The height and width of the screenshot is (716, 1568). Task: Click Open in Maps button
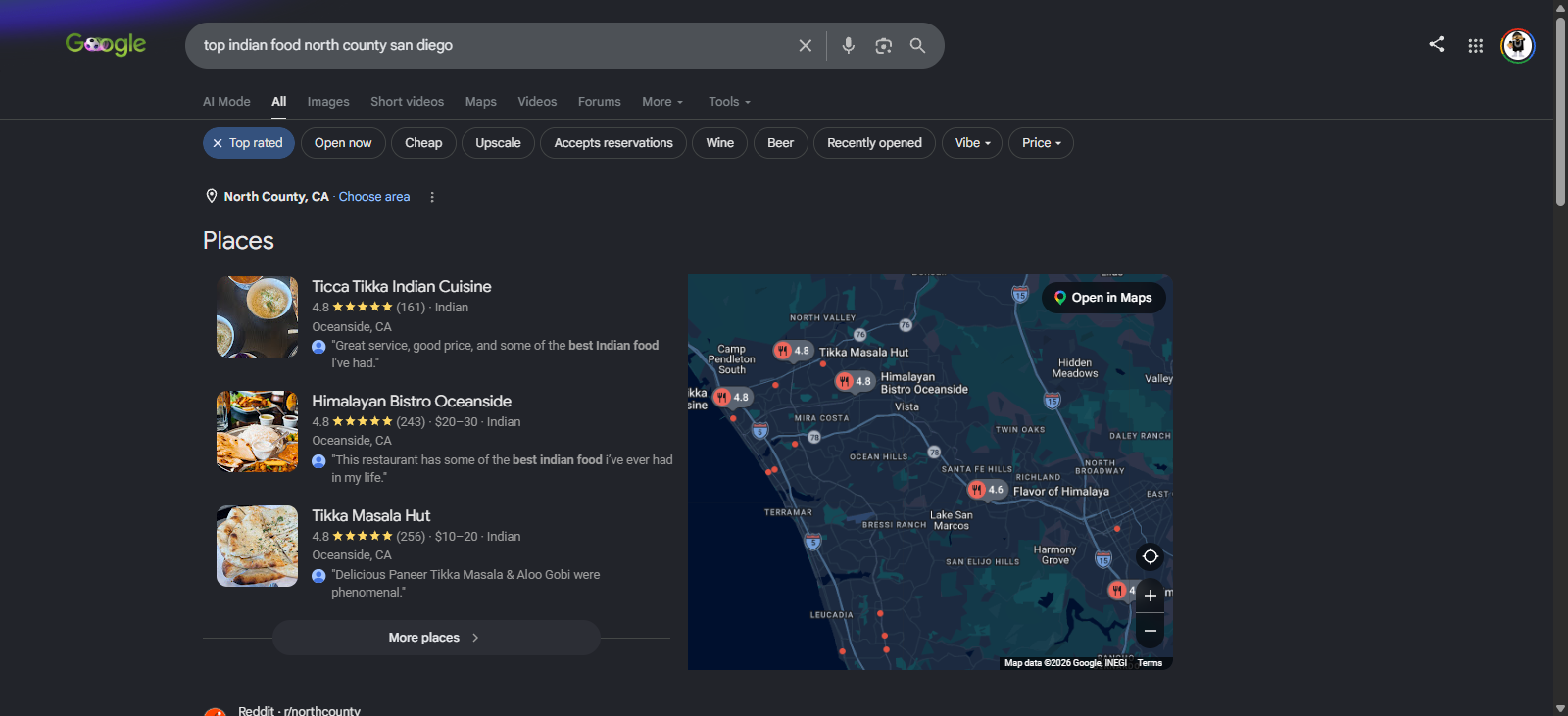1103,298
